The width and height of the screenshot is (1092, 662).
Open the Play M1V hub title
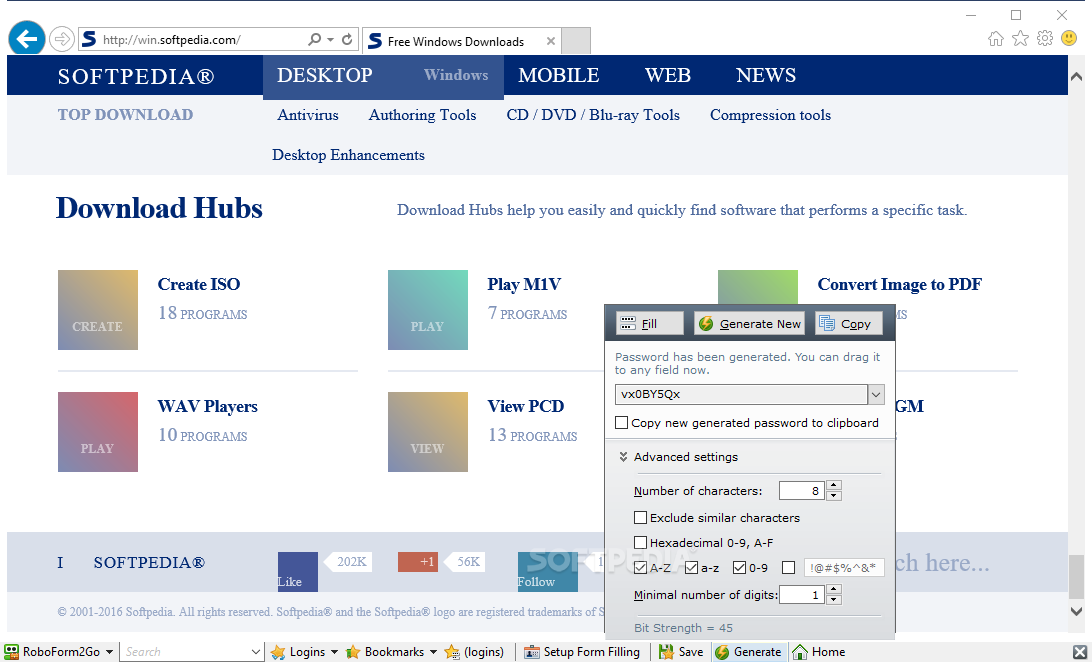524,285
